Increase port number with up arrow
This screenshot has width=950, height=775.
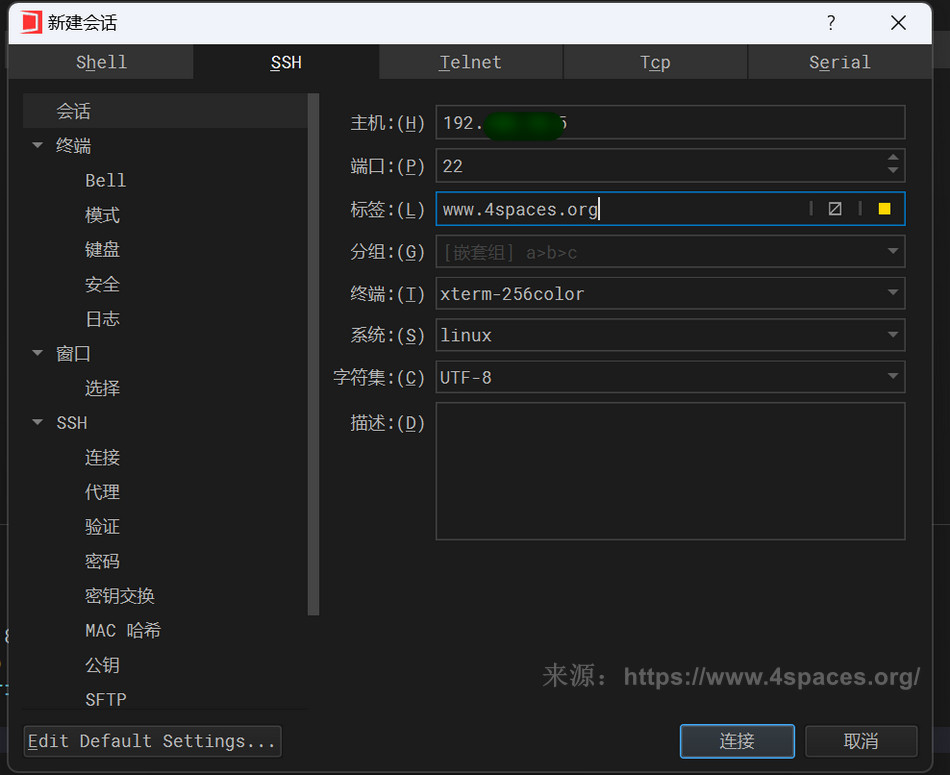click(x=893, y=158)
